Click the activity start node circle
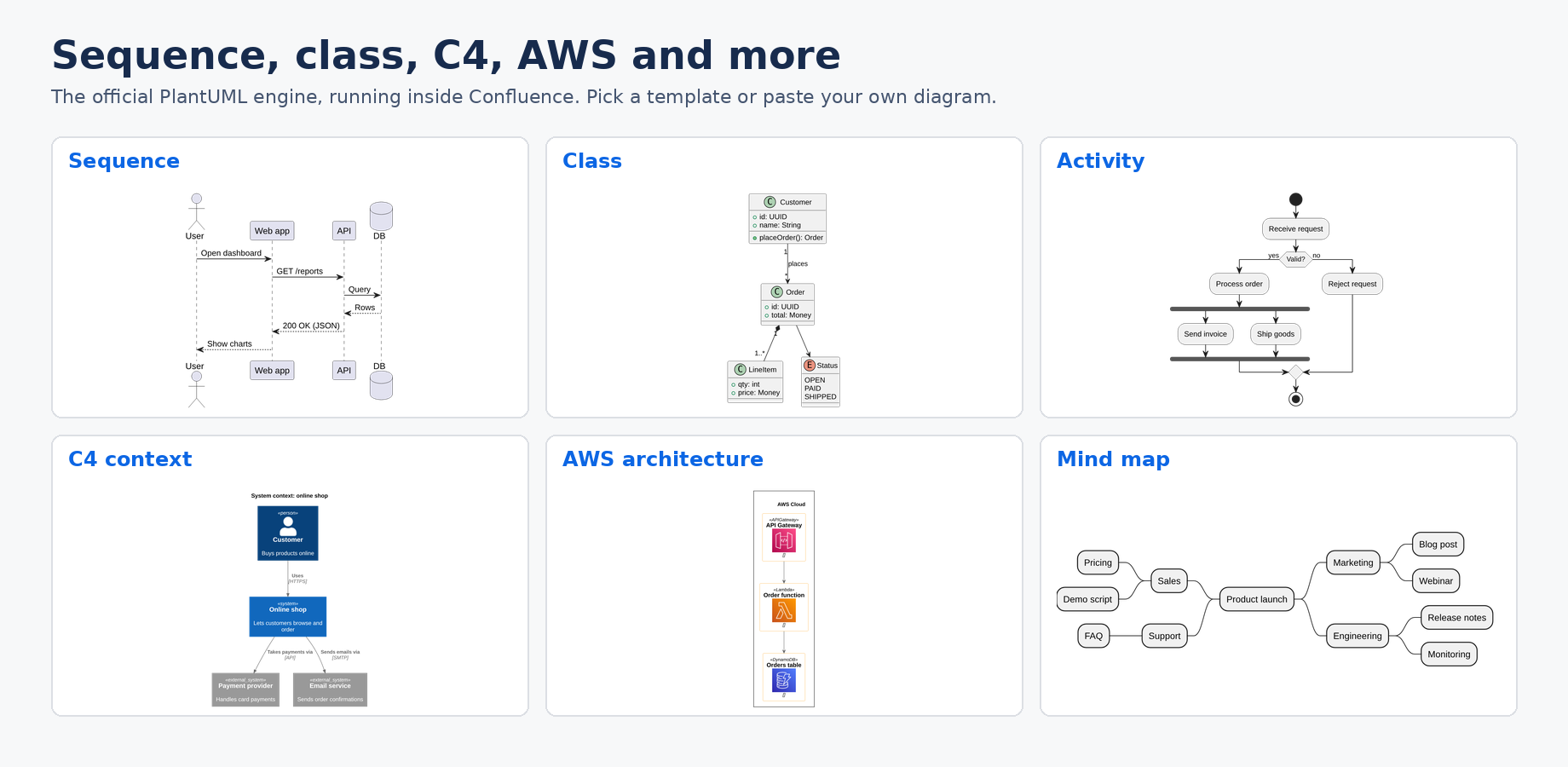The image size is (1568, 767). click(1295, 199)
